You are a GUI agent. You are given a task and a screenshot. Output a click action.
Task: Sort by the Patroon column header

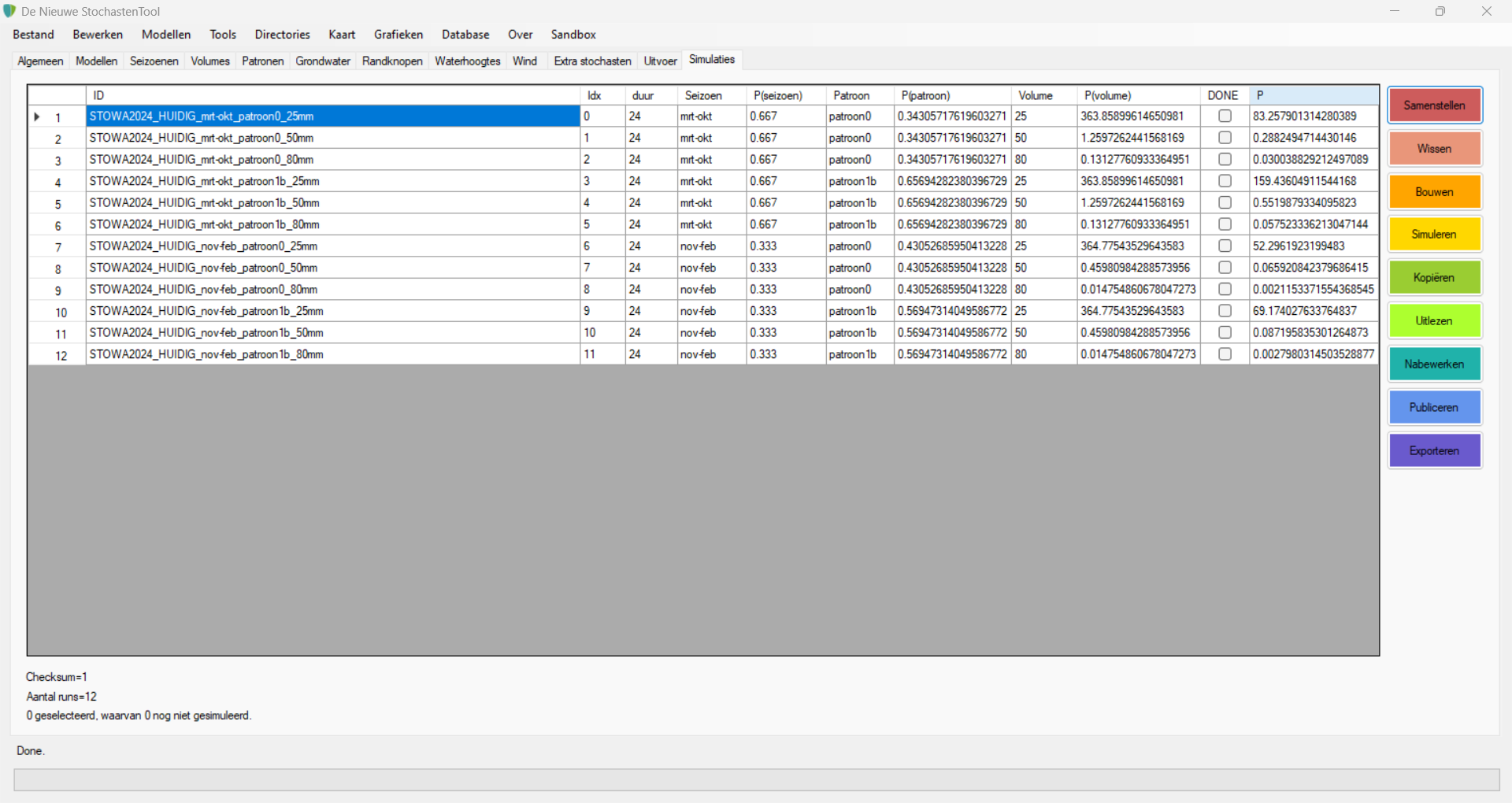(x=860, y=95)
